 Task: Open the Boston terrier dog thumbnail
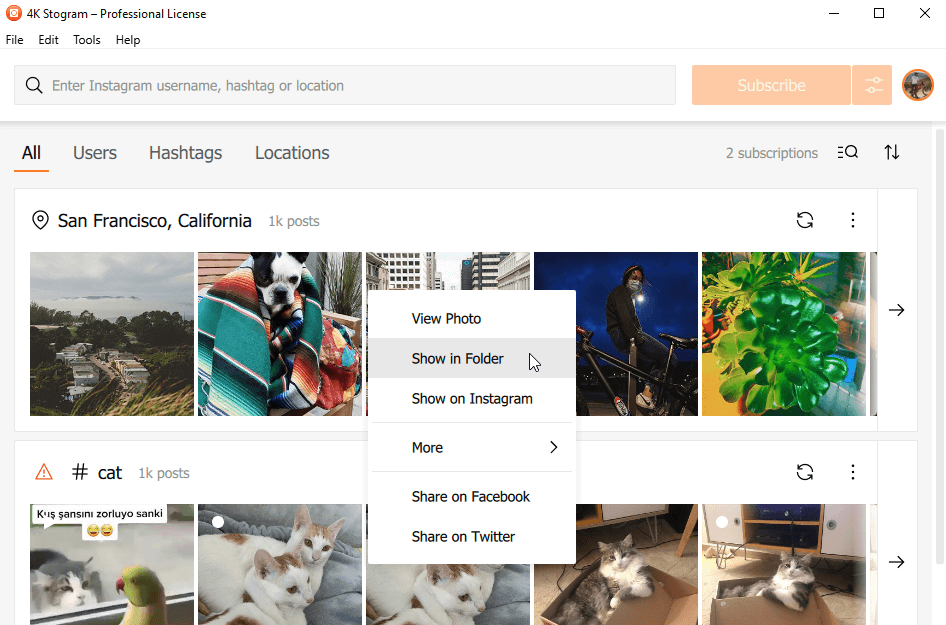pos(280,334)
